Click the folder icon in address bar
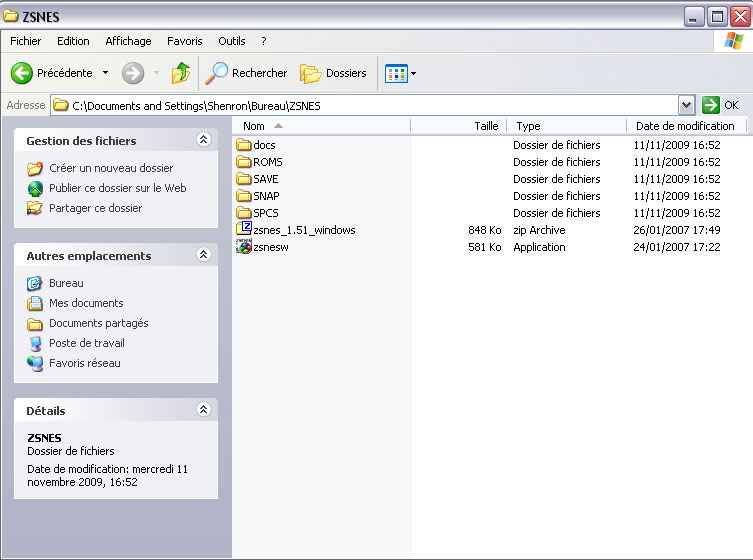This screenshot has width=753, height=560. click(61, 105)
